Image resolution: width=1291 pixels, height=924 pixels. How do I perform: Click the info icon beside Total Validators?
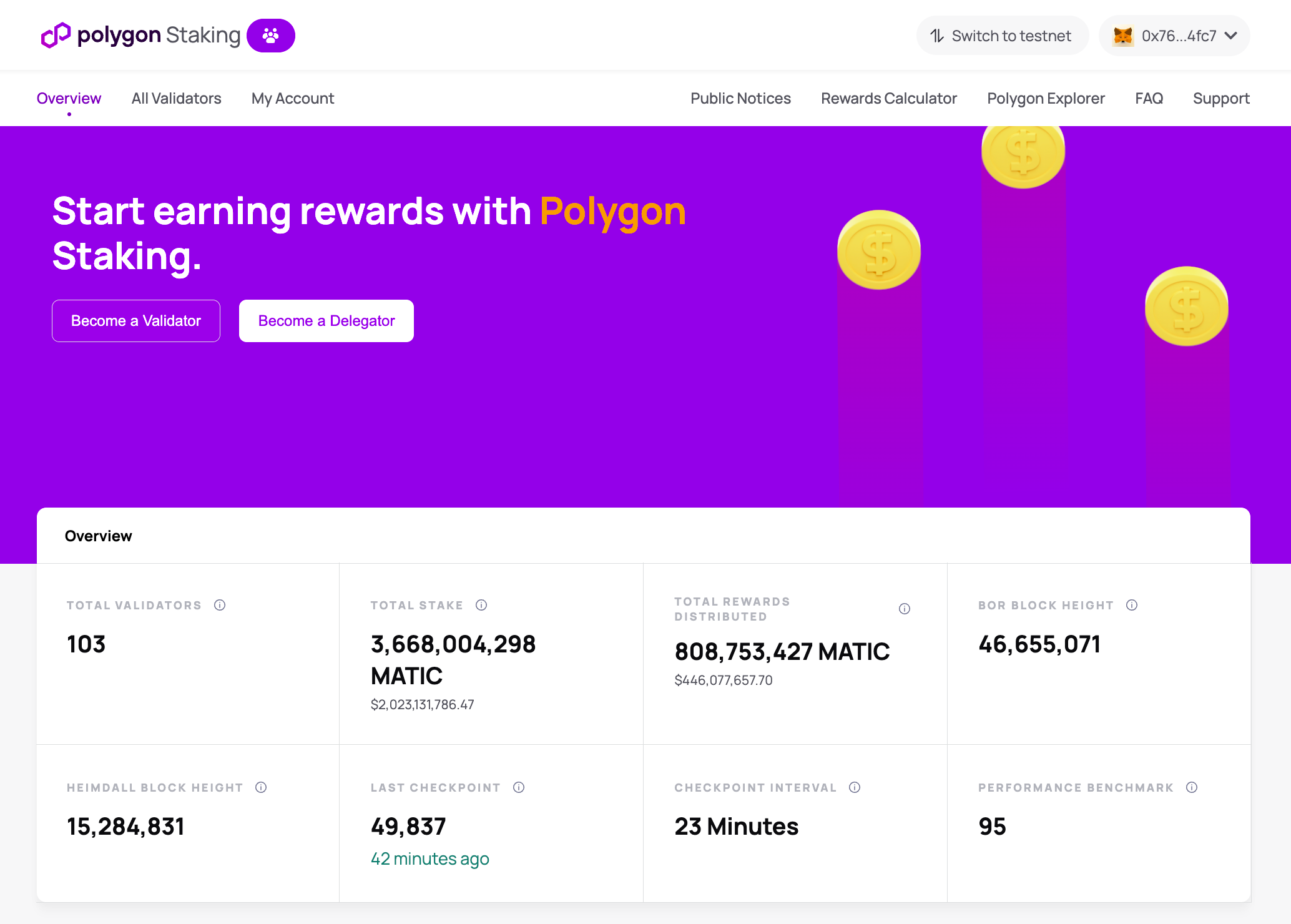coord(220,604)
